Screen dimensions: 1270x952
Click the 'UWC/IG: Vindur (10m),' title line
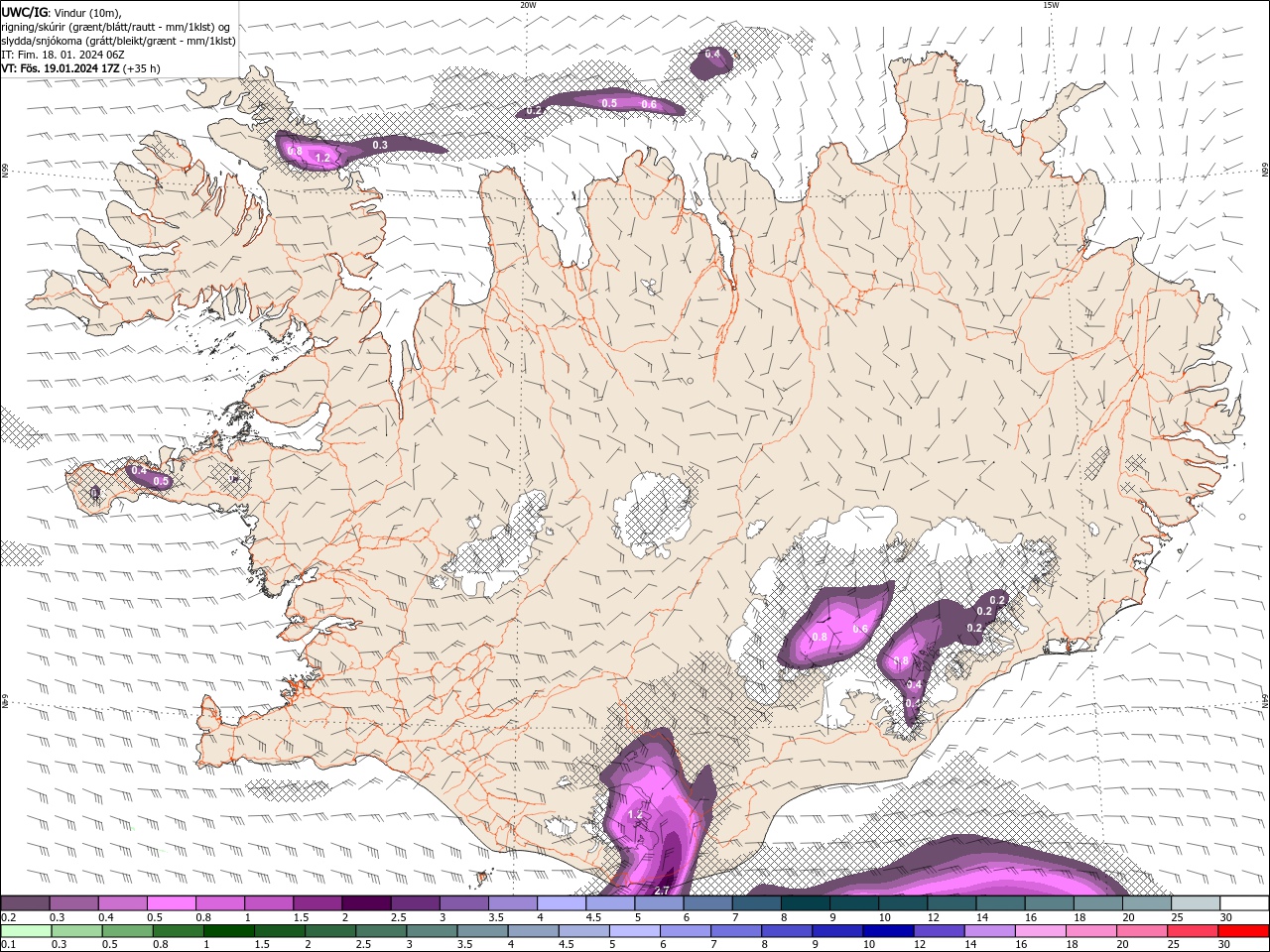pyautogui.click(x=62, y=12)
